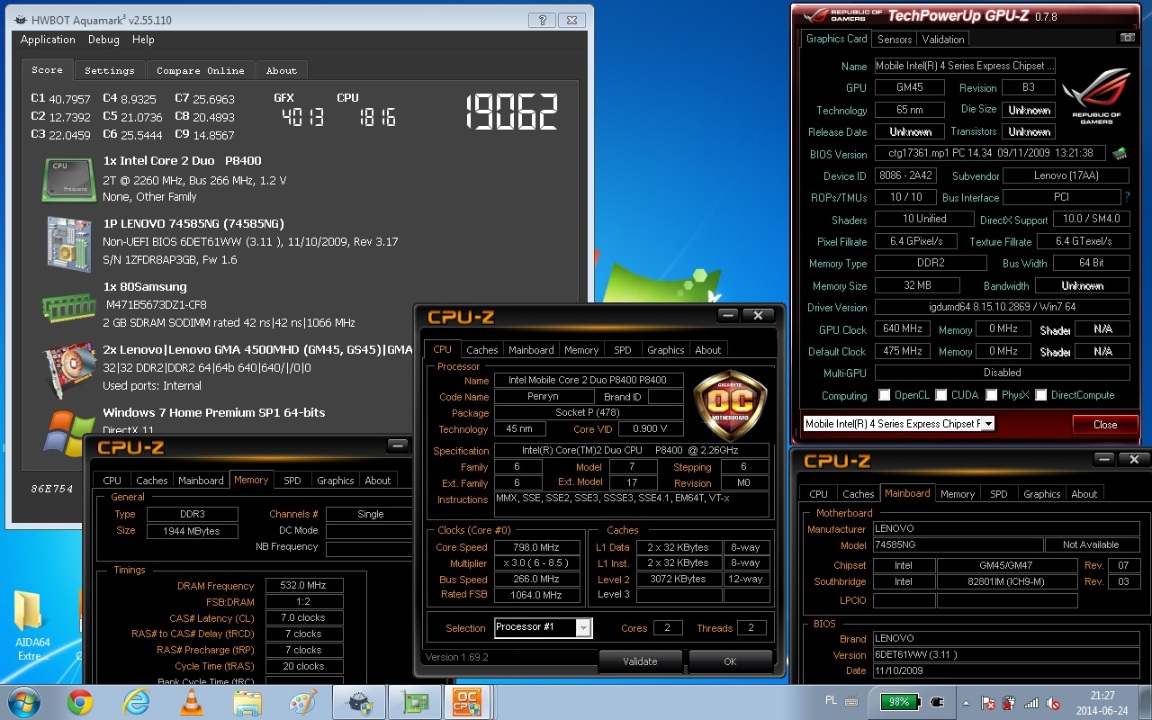Viewport: 1152px width, 720px height.
Task: Click the RAM module icon beside 80Samsung
Action: tap(69, 306)
